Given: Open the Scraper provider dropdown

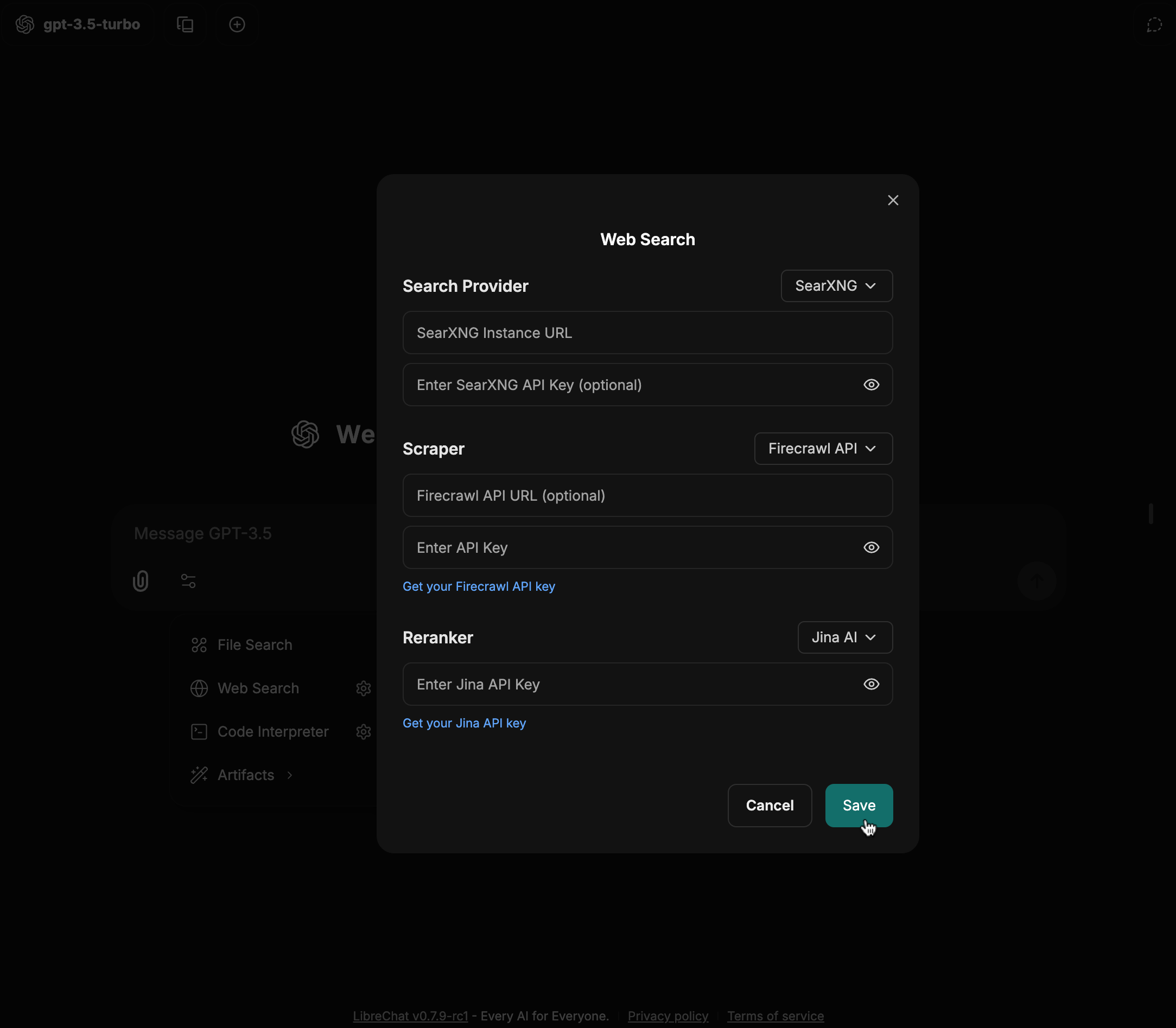Looking at the screenshot, I should tap(823, 449).
